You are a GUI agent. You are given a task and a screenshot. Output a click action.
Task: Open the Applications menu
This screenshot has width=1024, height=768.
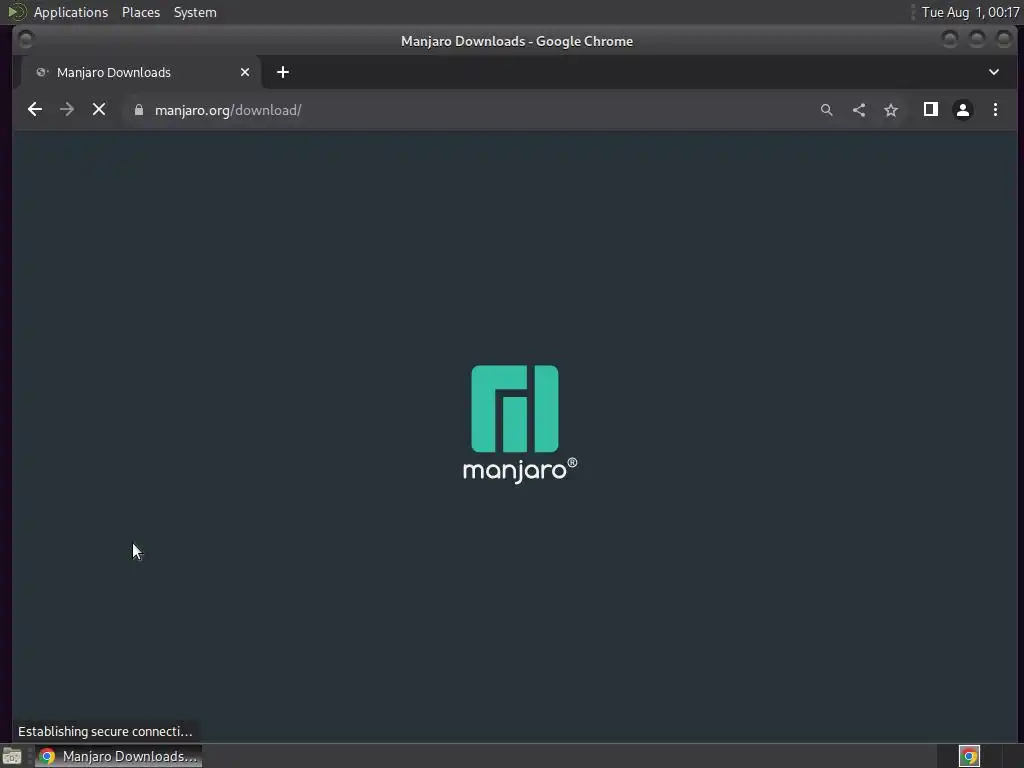click(71, 12)
